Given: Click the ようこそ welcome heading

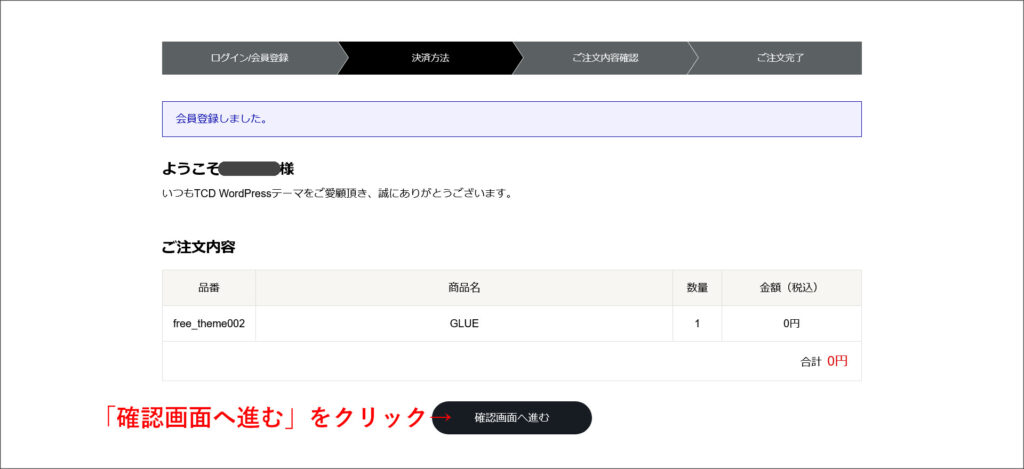Looking at the screenshot, I should 190,169.
